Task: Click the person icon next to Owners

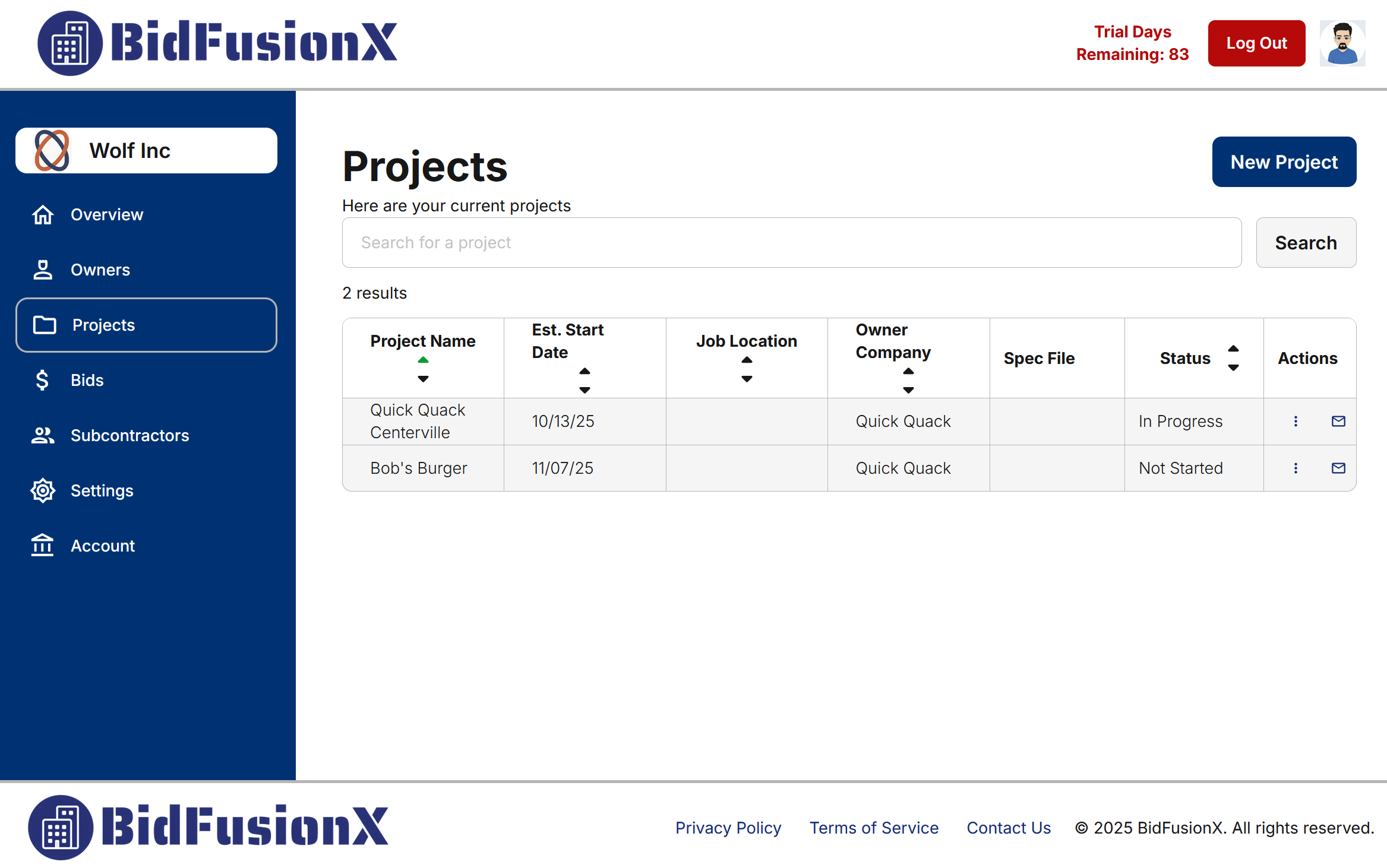Action: tap(42, 270)
